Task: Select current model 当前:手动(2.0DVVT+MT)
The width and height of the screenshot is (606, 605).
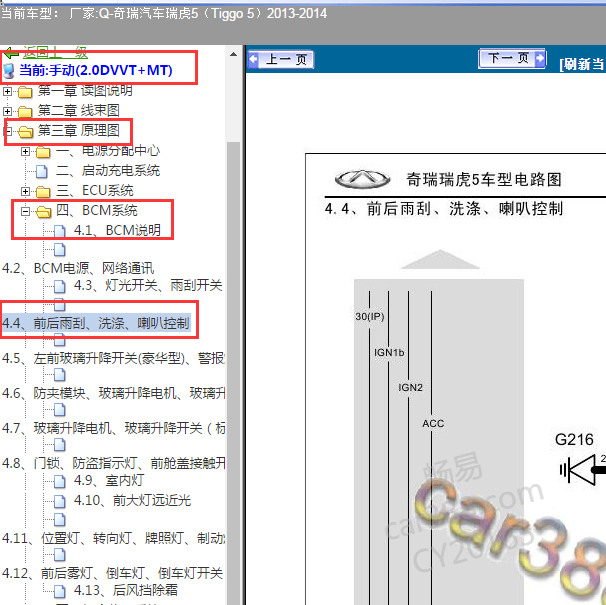Action: click(x=95, y=70)
